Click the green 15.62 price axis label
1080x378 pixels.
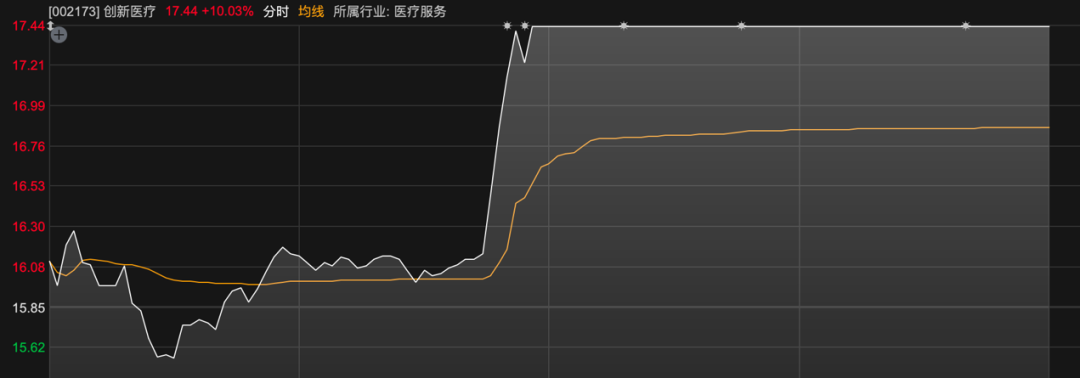click(x=25, y=348)
